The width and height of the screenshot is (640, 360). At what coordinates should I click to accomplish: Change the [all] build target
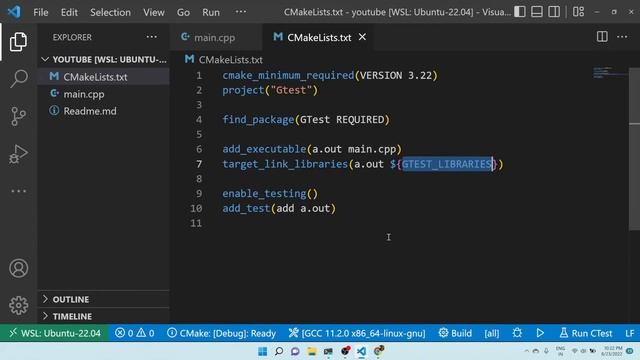(491, 333)
